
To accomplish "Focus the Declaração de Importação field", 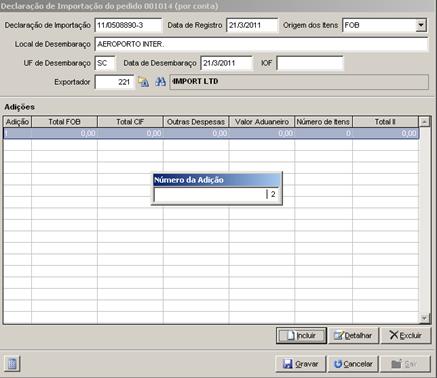I will point(128,25).
